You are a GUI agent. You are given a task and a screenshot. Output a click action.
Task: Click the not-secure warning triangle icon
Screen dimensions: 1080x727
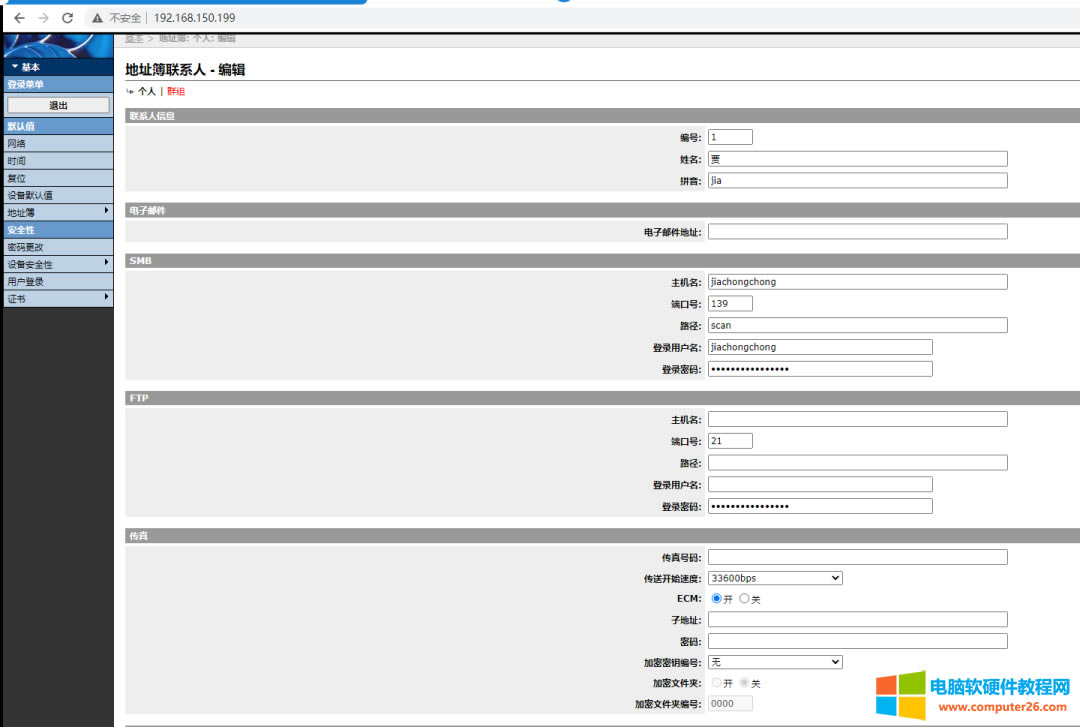(x=97, y=18)
